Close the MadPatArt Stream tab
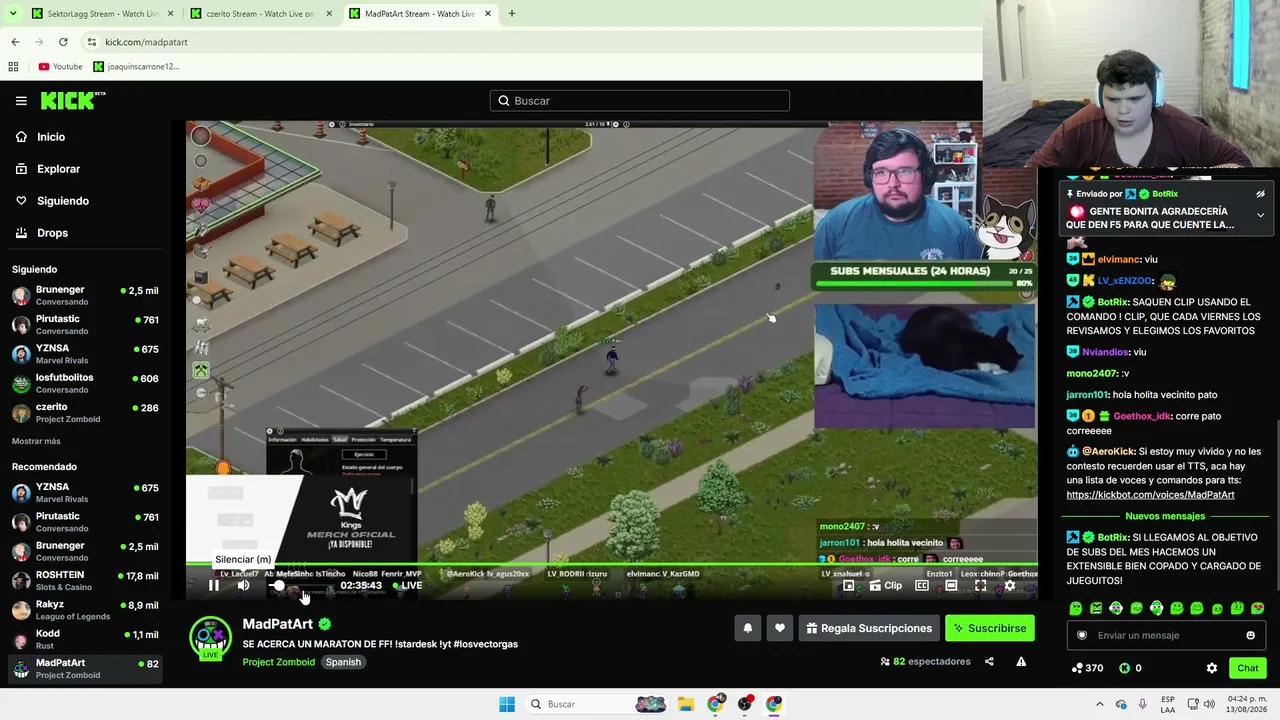Image resolution: width=1280 pixels, height=720 pixels. pos(488,14)
